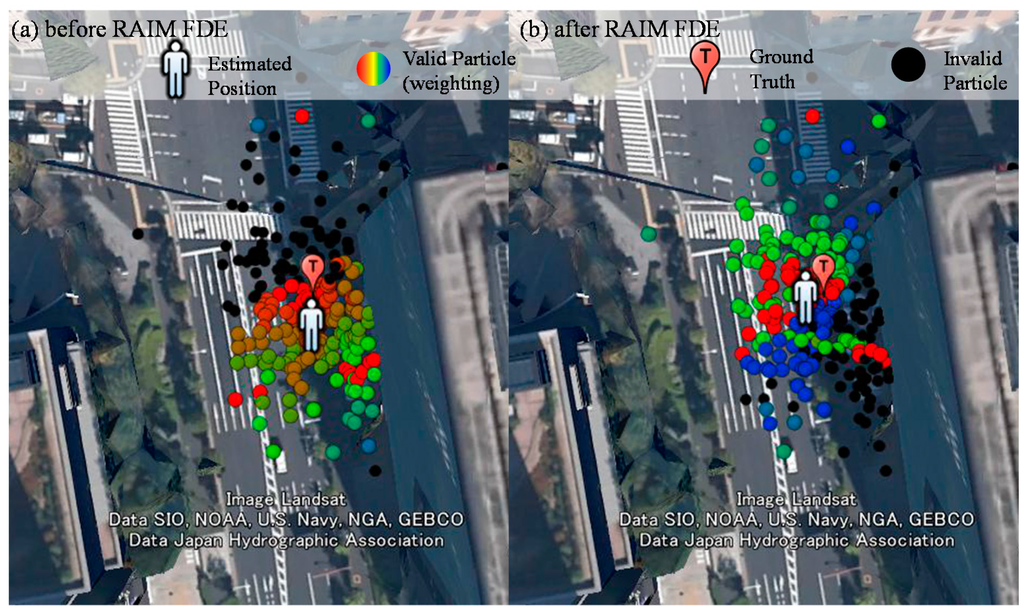Screen dimensions: 1024x616
Task: Click 'Image Landsat' attribution in panel (b)
Action: [x=796, y=500]
